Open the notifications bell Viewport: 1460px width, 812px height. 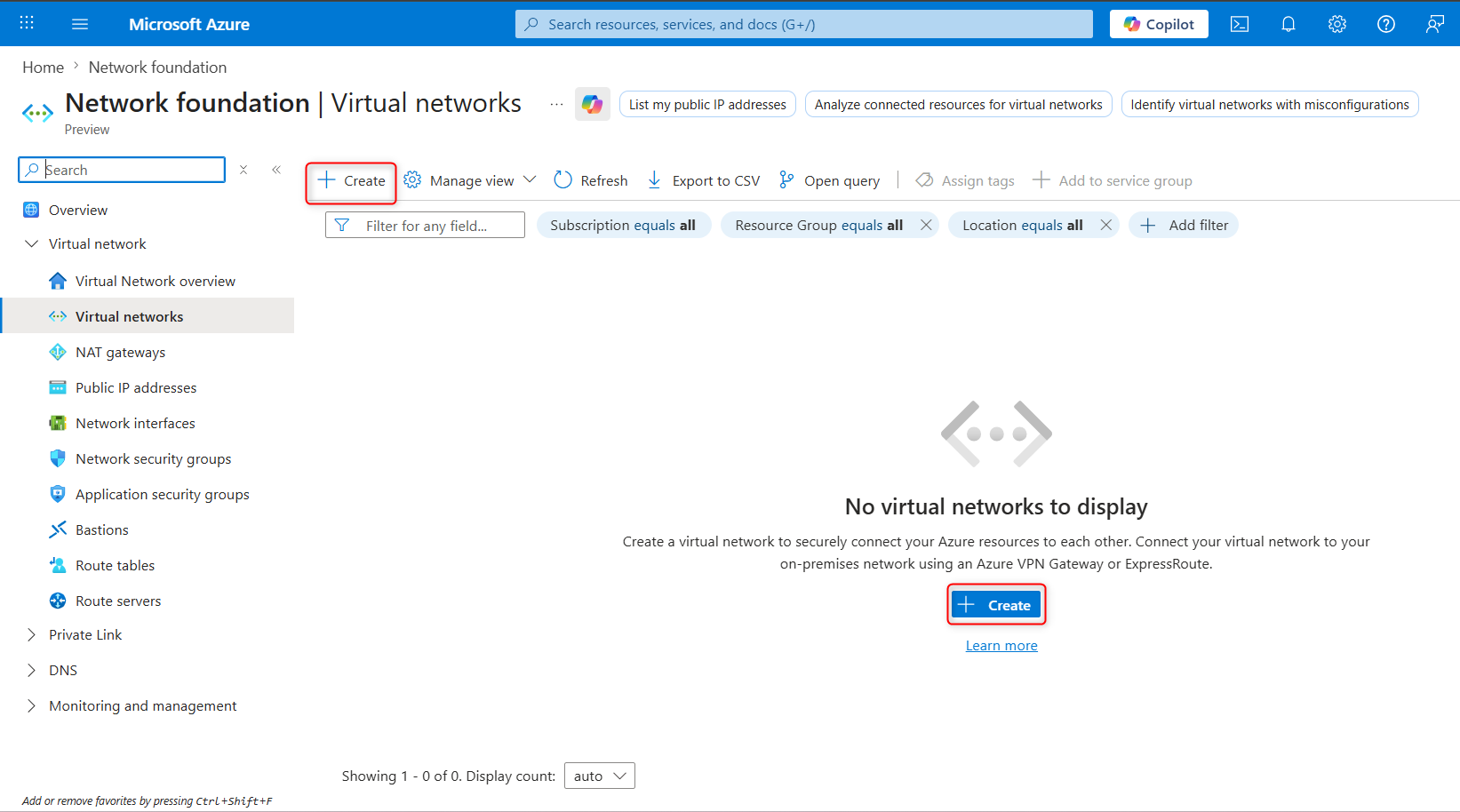[1288, 24]
